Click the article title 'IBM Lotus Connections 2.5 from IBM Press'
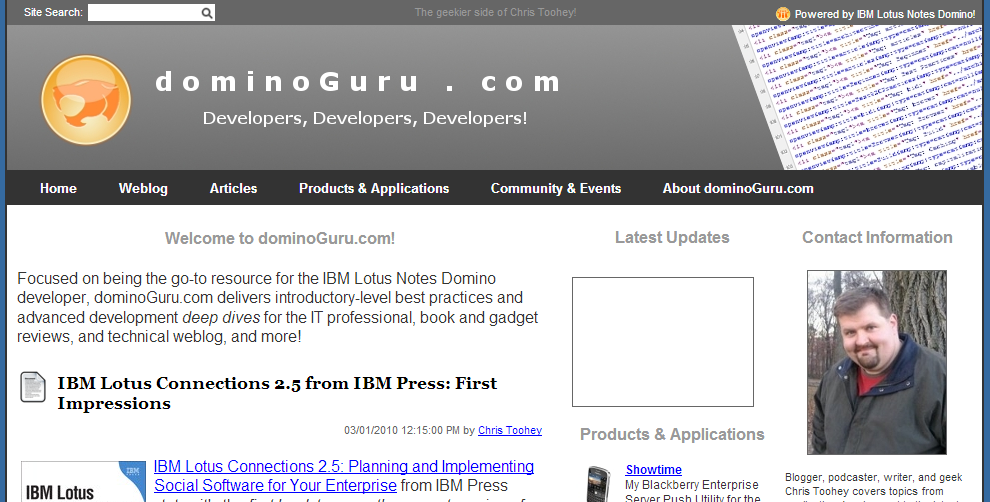The width and height of the screenshot is (990, 502). 277,393
